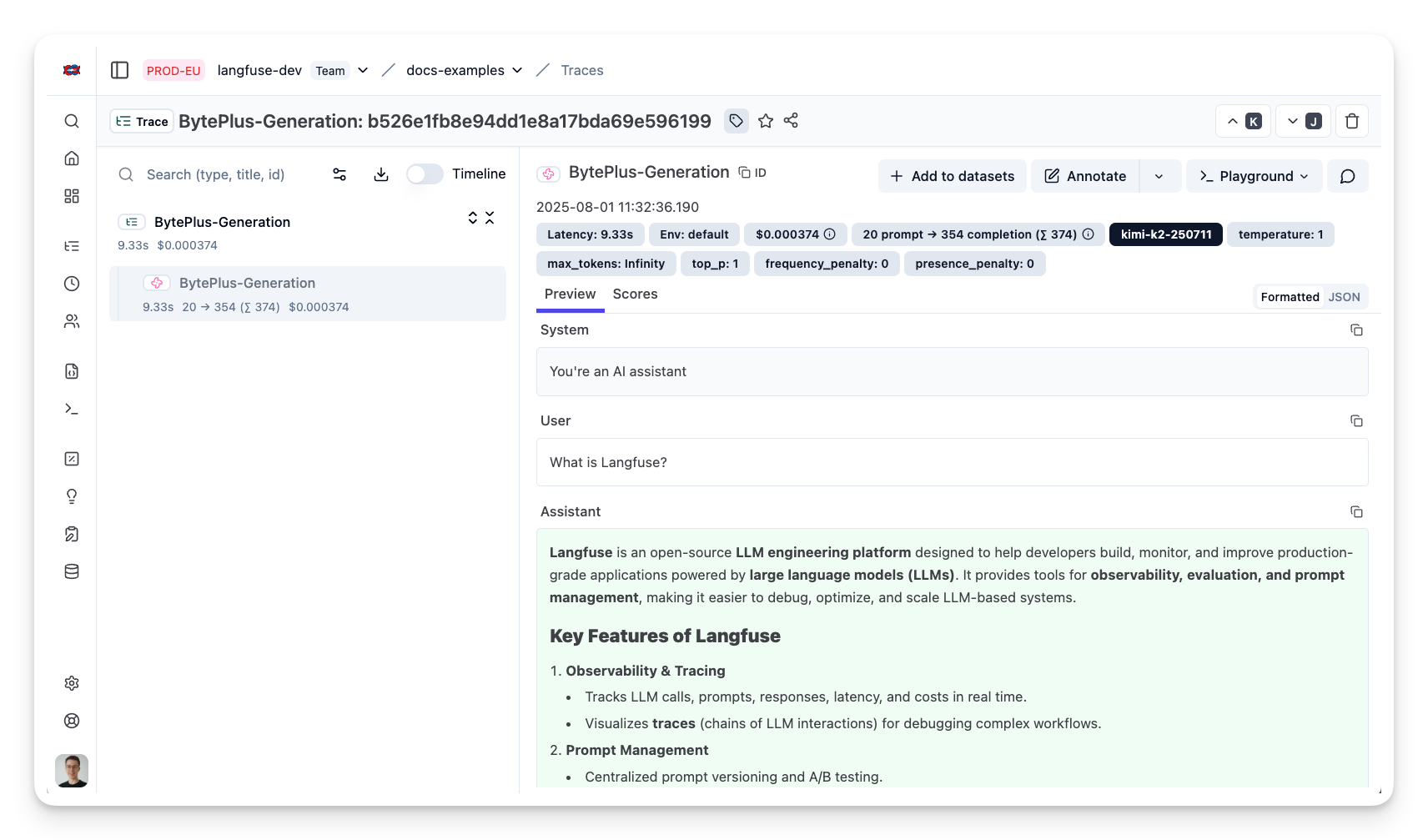The width and height of the screenshot is (1428, 840).
Task: Open filter settings icon near search
Action: pos(339,174)
